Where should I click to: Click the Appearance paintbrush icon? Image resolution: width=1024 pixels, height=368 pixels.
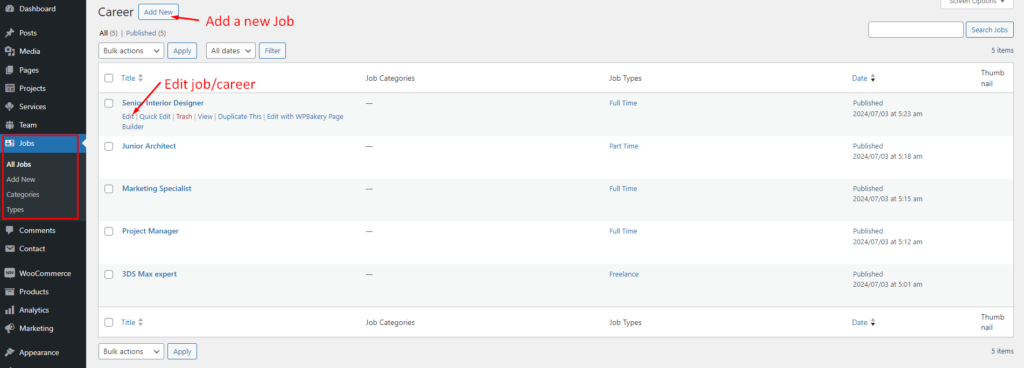coord(10,352)
